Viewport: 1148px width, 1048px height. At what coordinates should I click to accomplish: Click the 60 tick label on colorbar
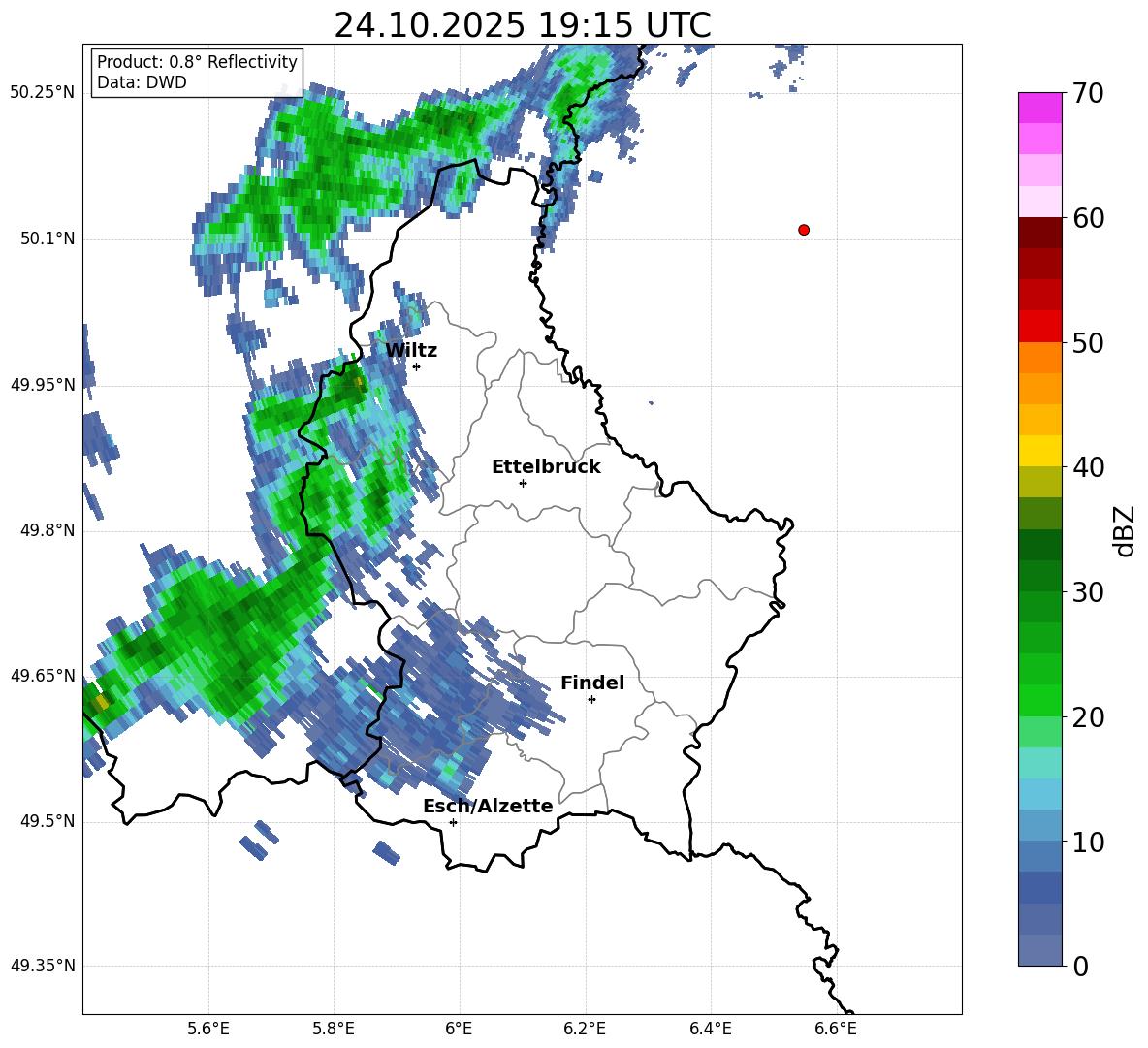pos(1088,218)
